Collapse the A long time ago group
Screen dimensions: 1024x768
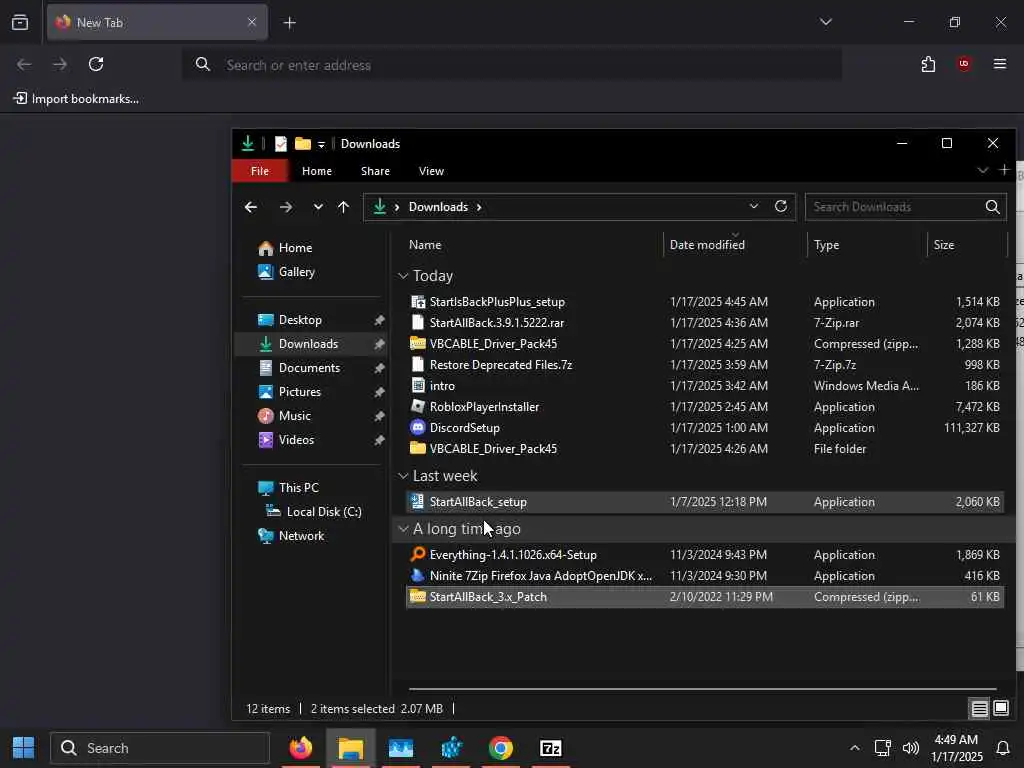[x=403, y=529]
